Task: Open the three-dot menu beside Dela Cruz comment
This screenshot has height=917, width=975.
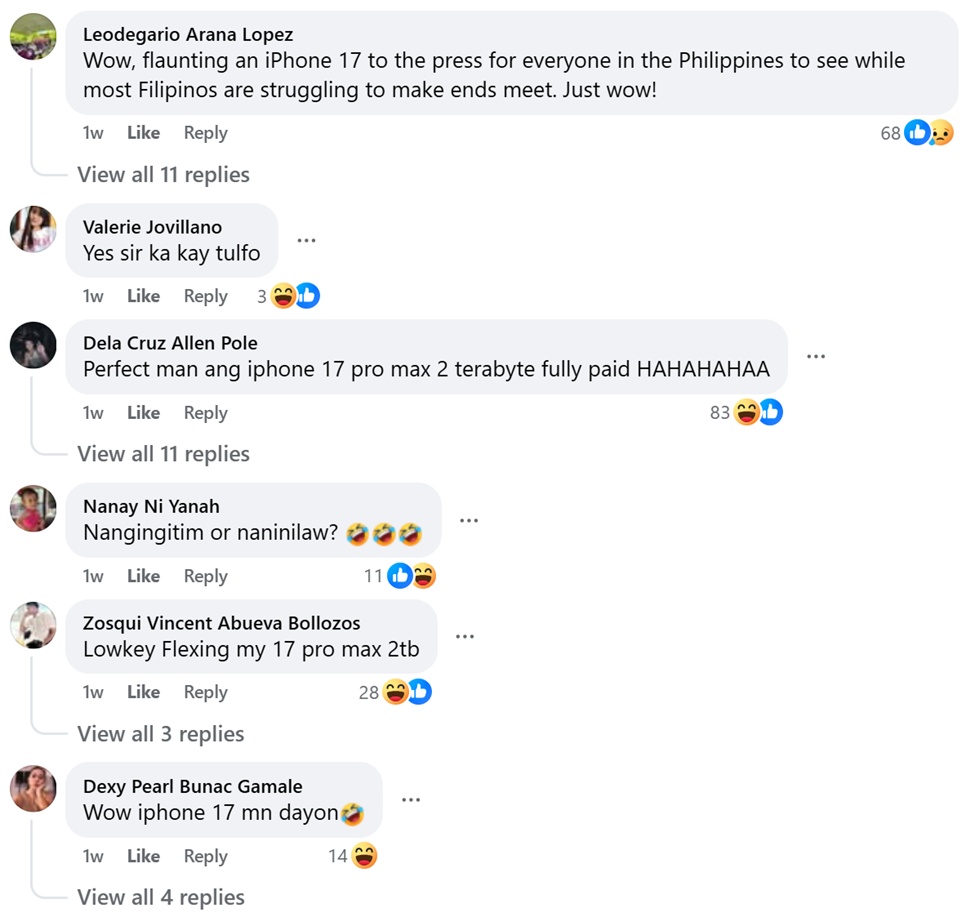Action: point(816,356)
